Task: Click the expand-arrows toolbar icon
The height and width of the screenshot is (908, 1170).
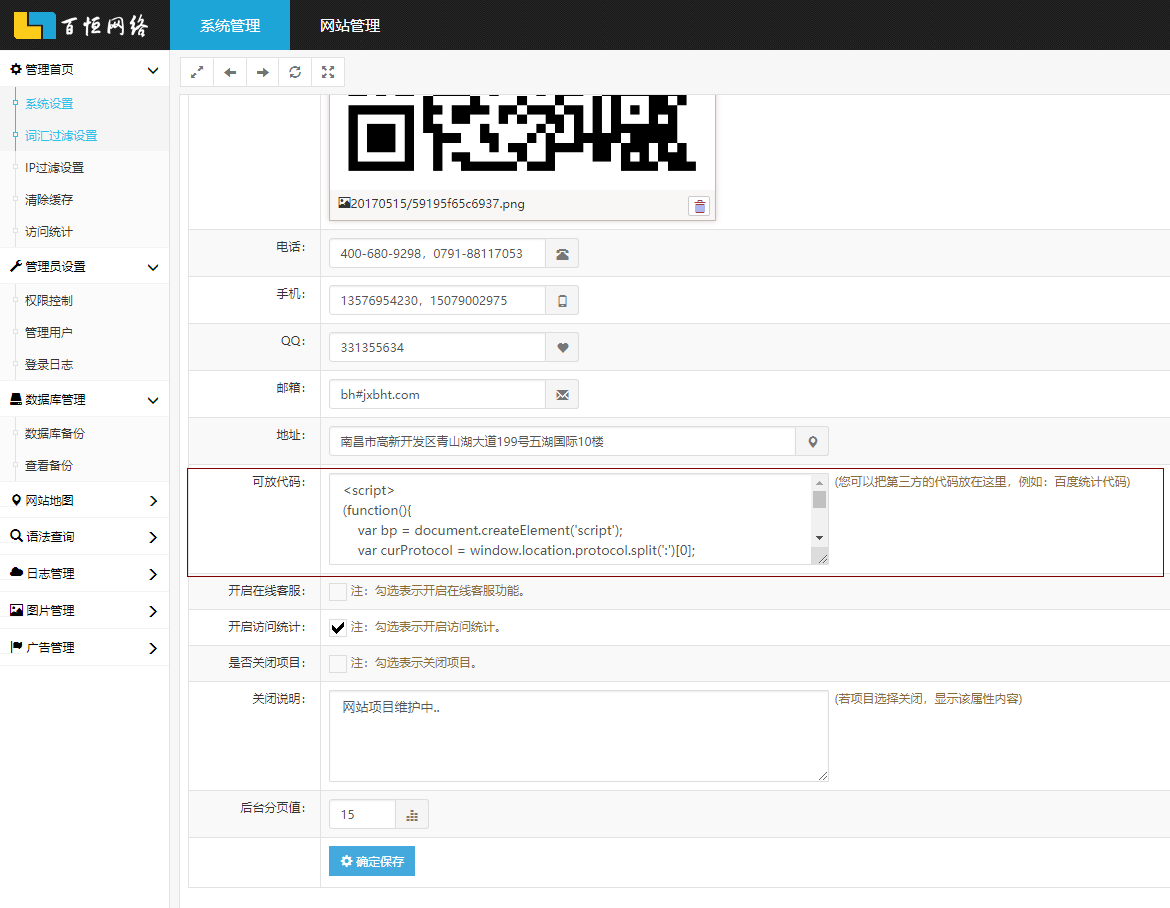Action: point(197,72)
